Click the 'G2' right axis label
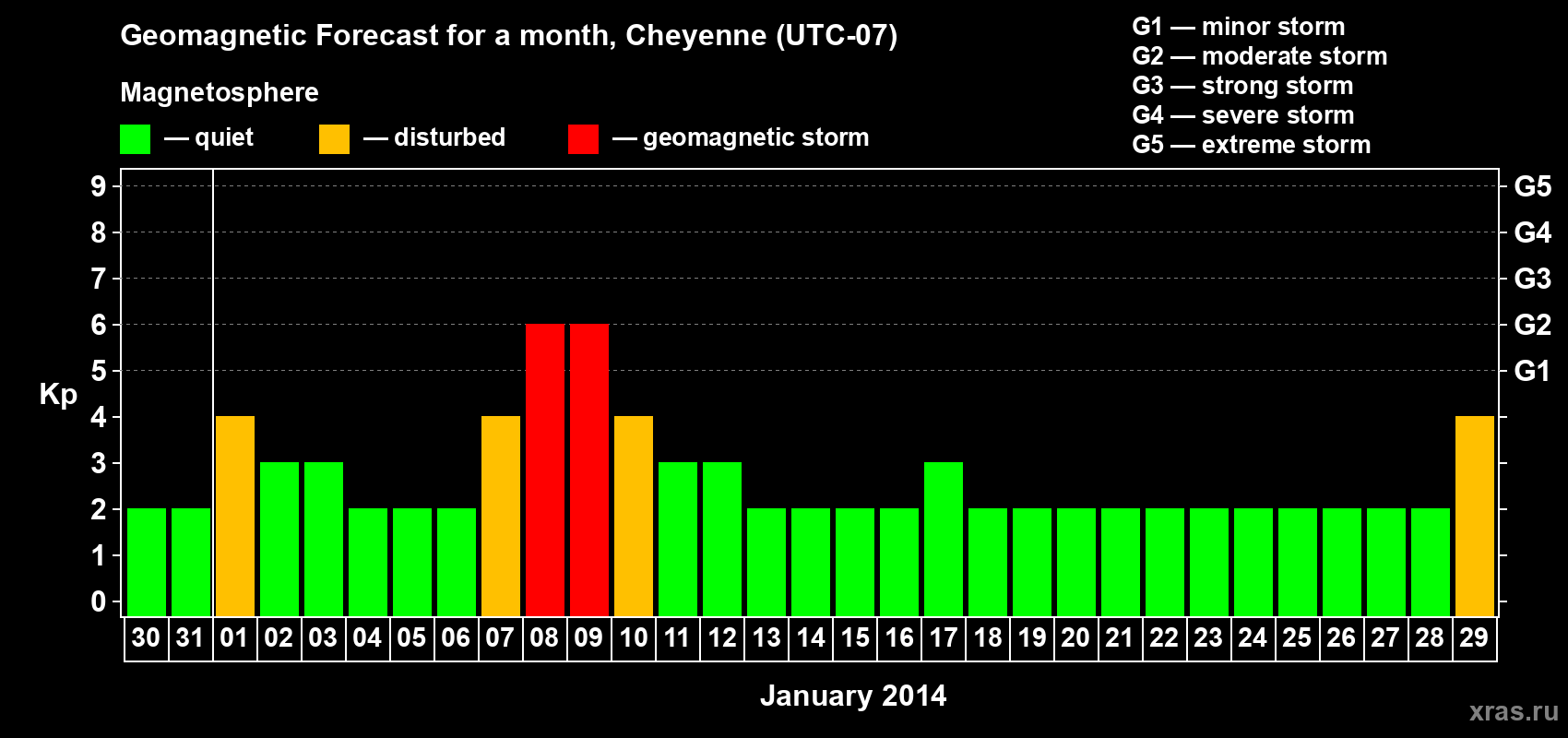 click(x=1533, y=325)
